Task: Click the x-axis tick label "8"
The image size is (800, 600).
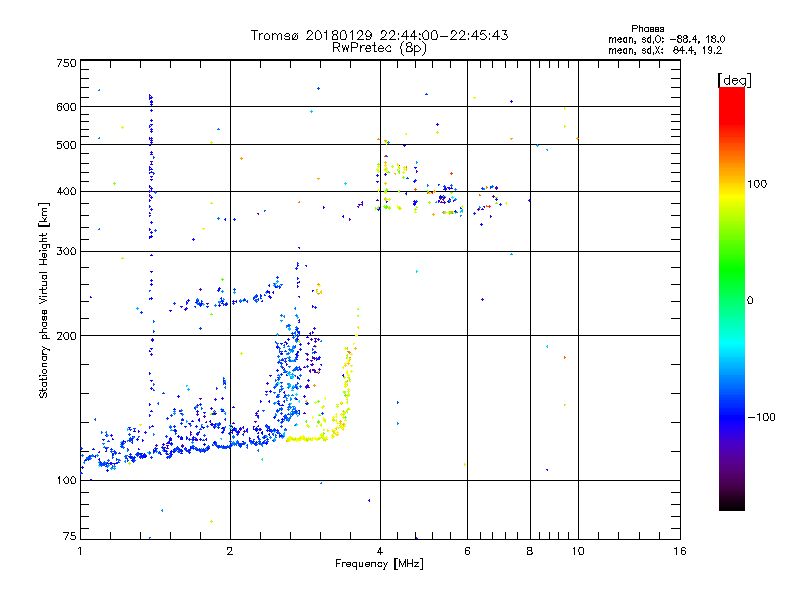Action: click(530, 551)
